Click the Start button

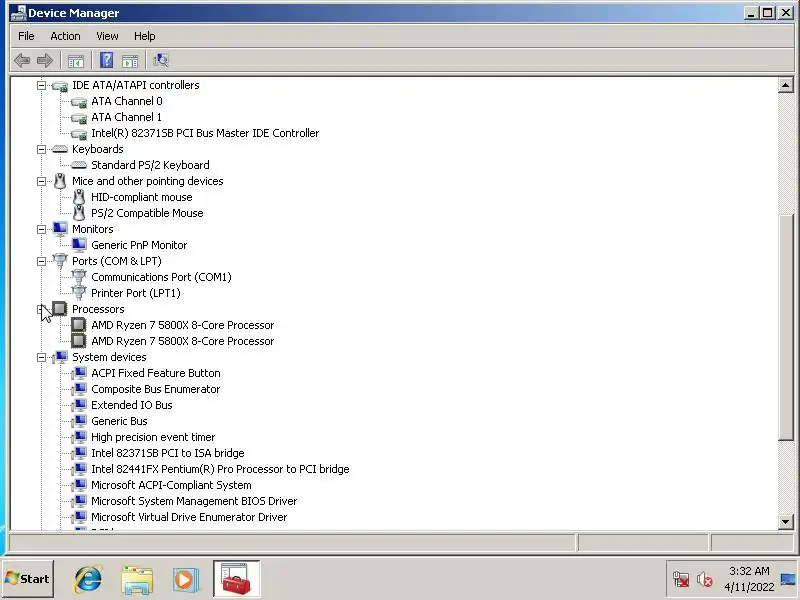tap(28, 579)
